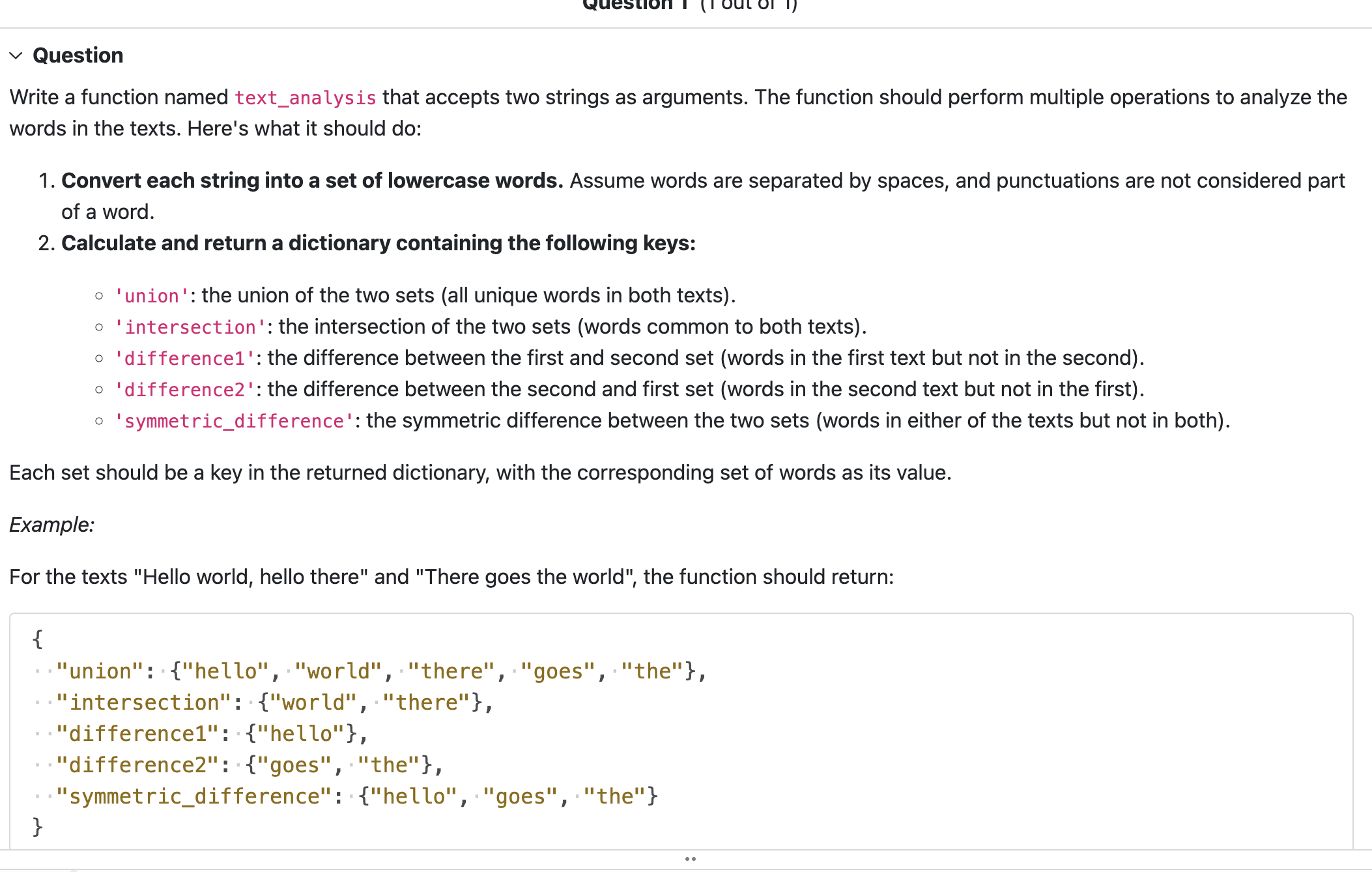Click the double-dot drag handle at bottom
The width and height of the screenshot is (1372, 872).
(691, 859)
